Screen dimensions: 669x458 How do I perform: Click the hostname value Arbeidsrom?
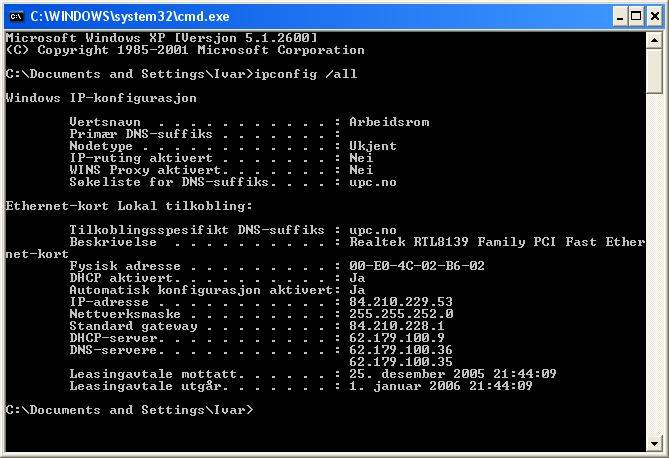(x=389, y=122)
